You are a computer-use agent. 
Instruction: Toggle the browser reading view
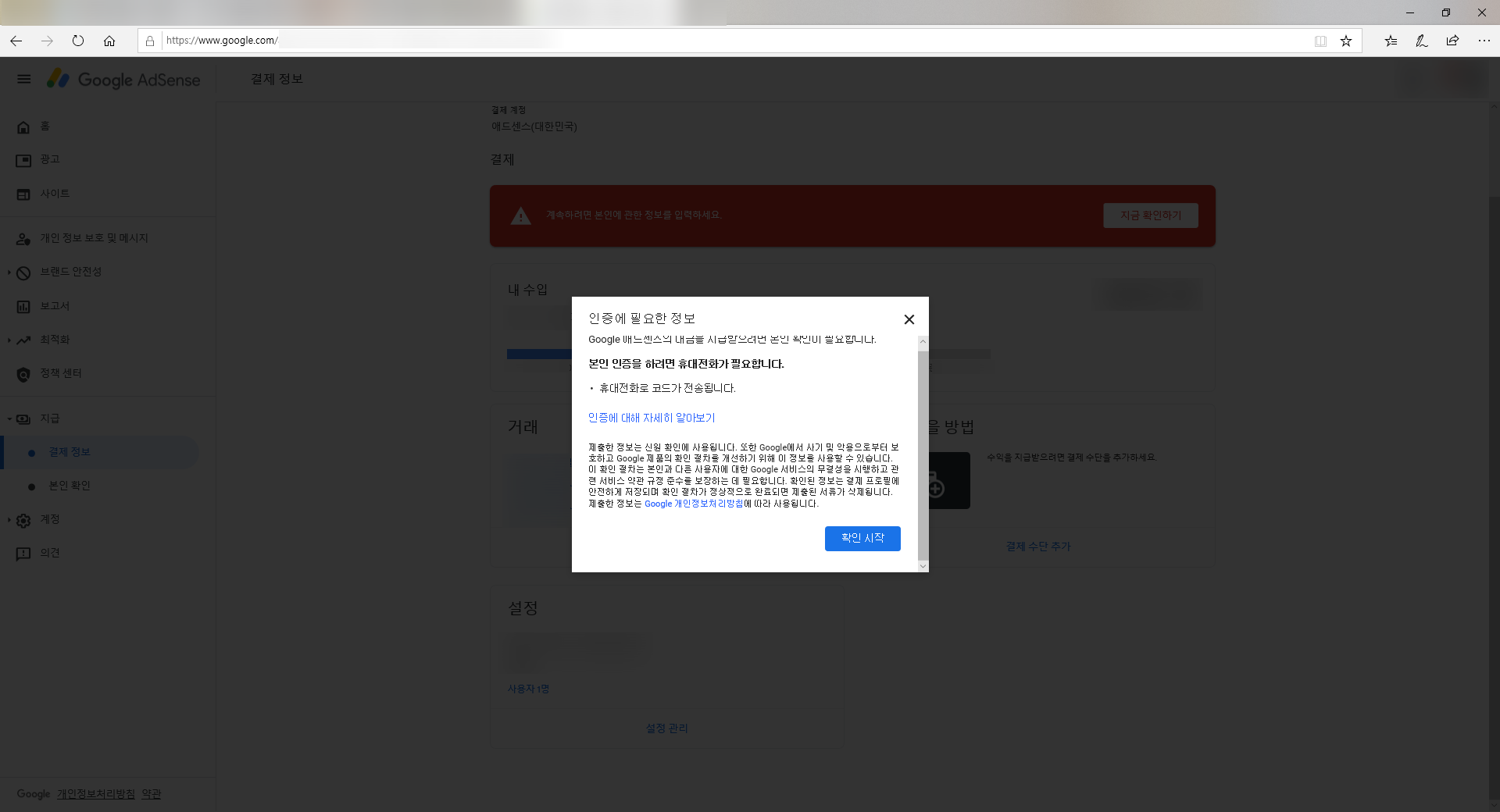click(1320, 41)
